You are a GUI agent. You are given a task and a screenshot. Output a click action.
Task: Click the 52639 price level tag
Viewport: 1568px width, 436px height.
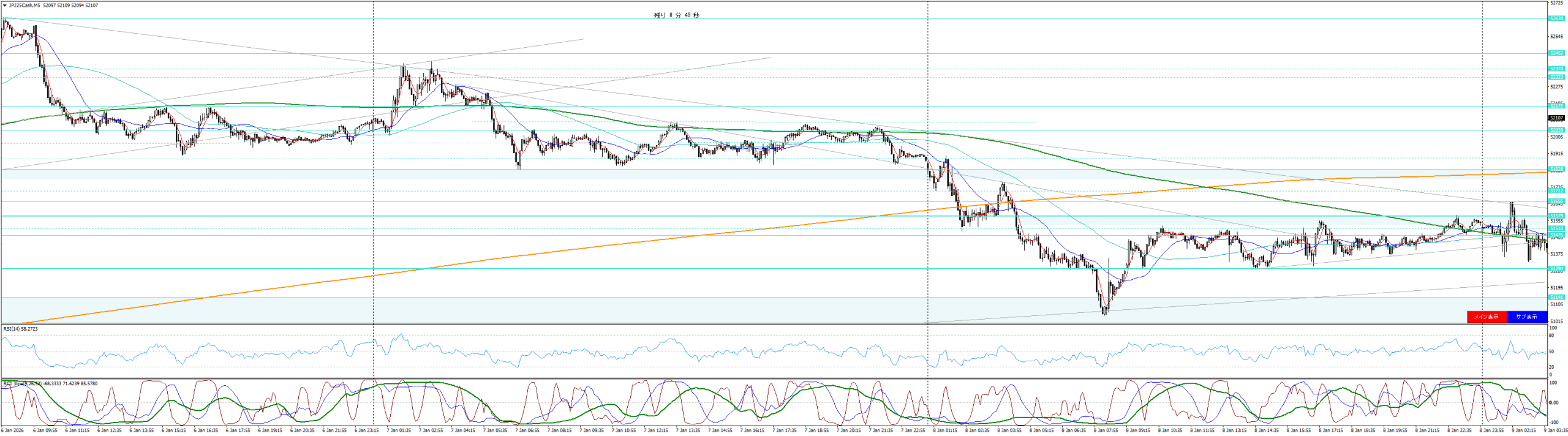click(x=1556, y=19)
